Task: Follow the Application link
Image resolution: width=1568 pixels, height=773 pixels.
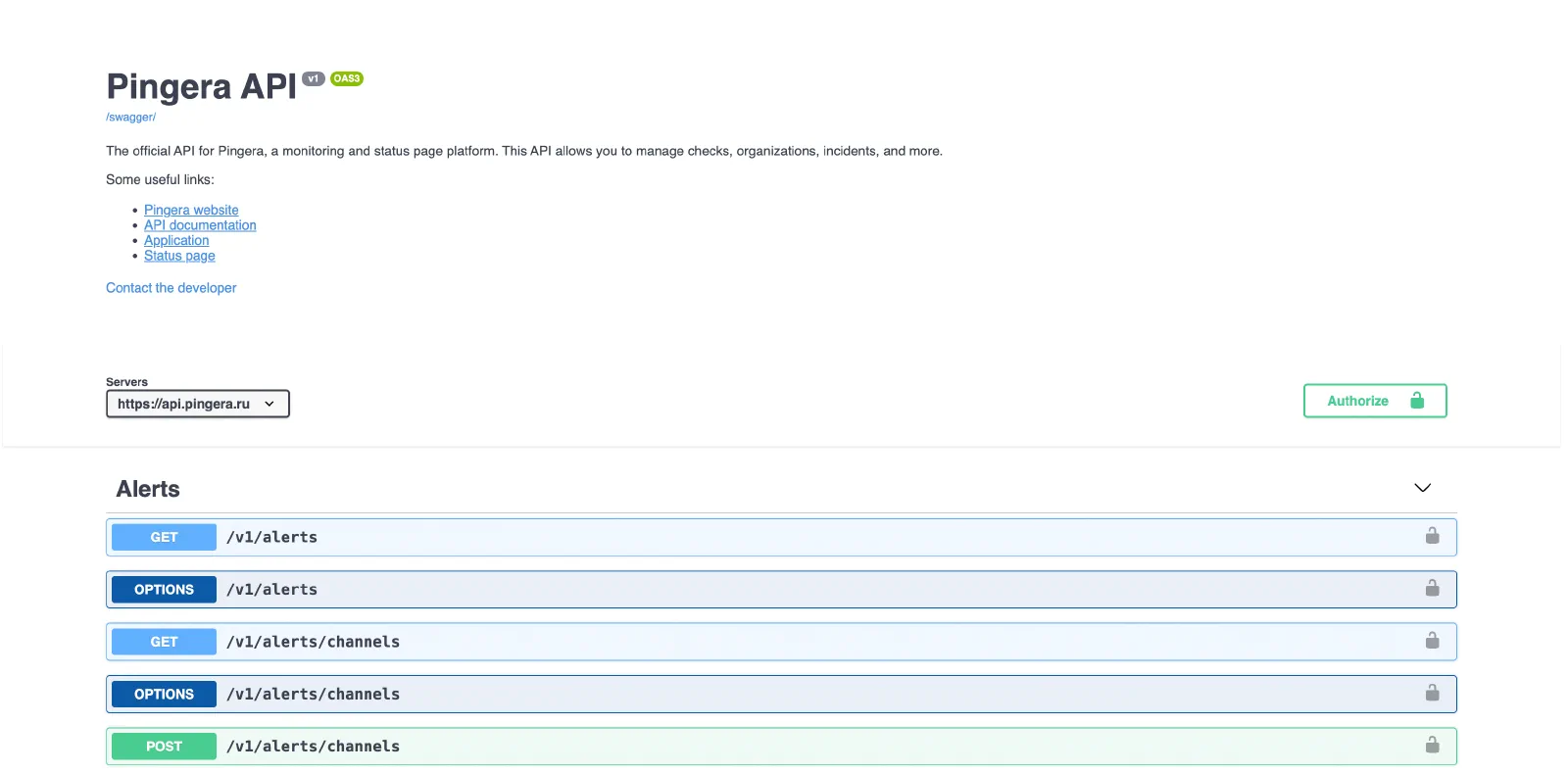Action: click(176, 240)
